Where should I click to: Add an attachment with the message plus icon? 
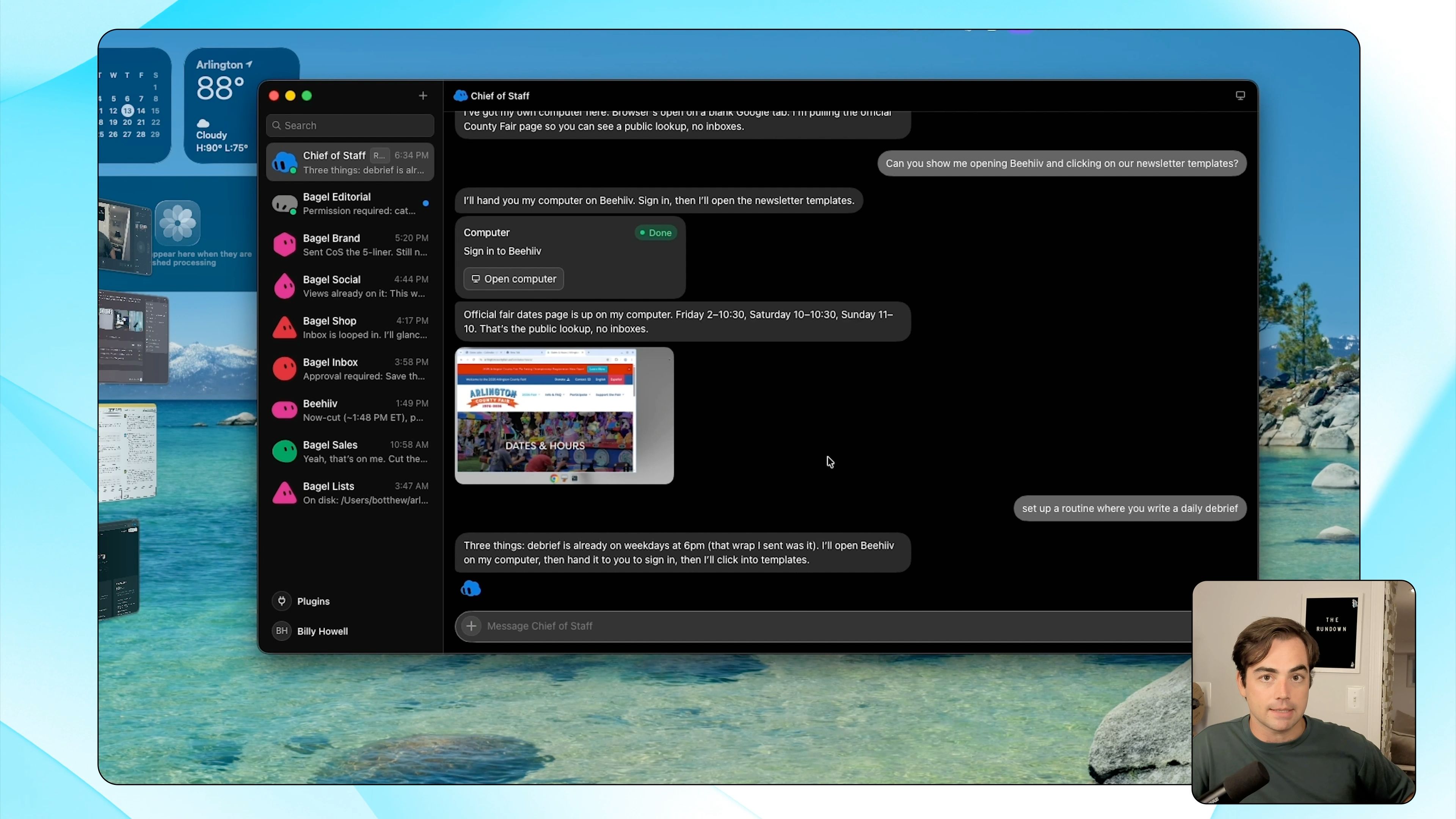[x=471, y=626]
